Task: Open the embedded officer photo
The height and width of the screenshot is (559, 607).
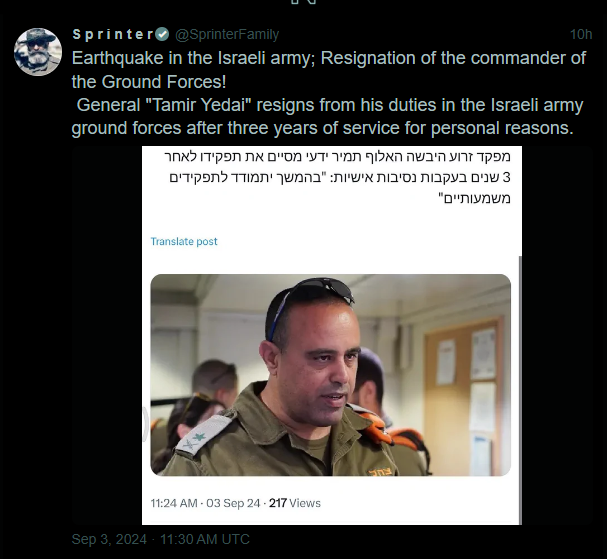Action: coord(330,375)
